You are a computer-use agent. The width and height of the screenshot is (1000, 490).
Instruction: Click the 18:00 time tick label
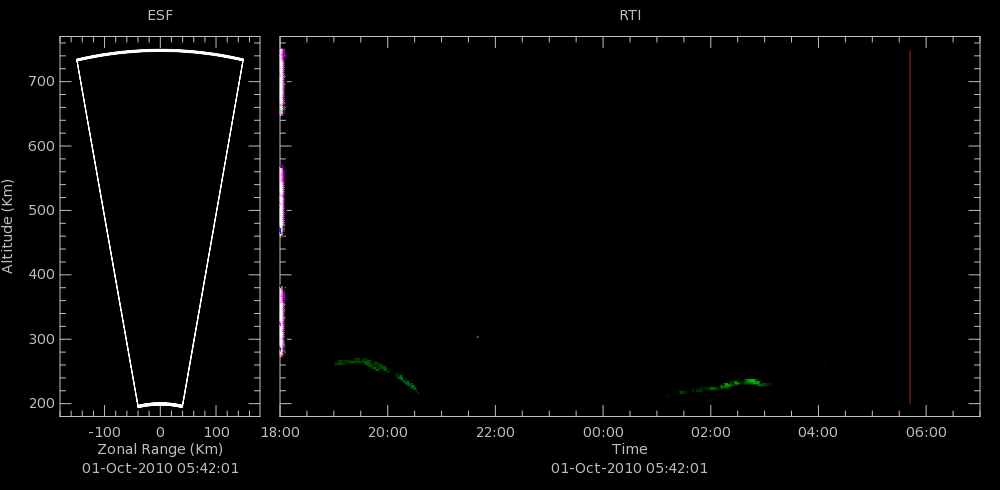tap(280, 433)
